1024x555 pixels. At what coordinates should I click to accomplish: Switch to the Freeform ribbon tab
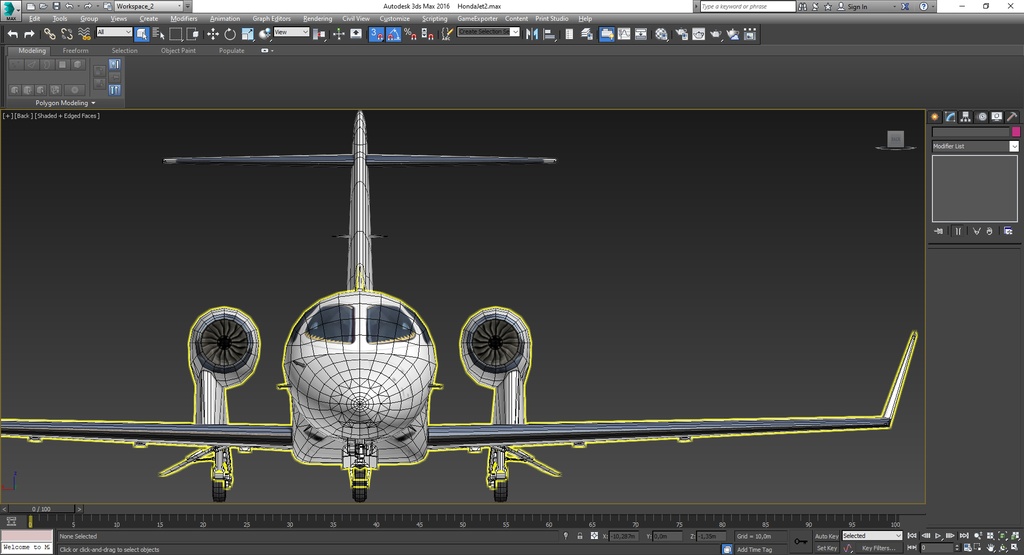[x=76, y=50]
